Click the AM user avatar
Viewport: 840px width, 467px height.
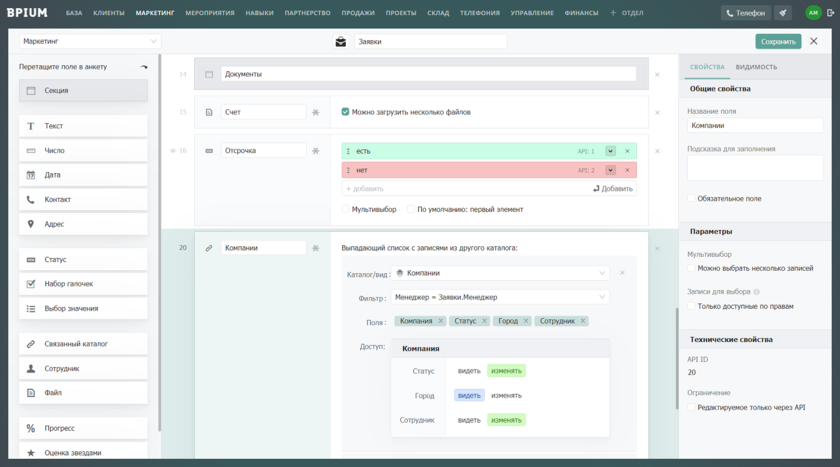pos(813,13)
